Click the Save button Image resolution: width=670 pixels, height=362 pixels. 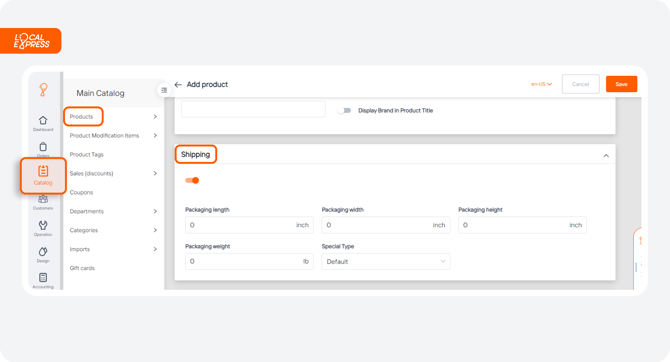coord(621,84)
